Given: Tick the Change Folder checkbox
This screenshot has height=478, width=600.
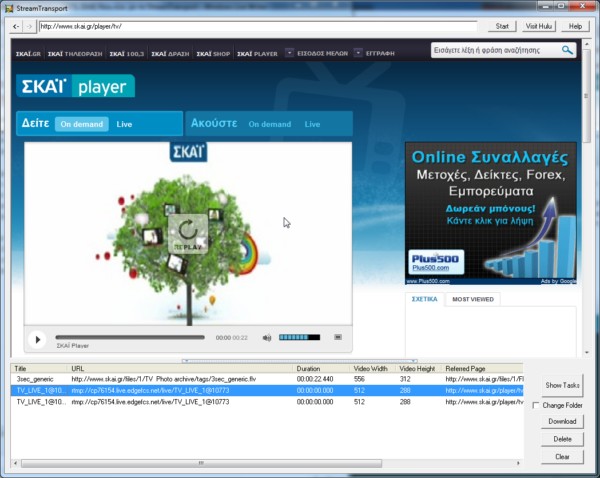Looking at the screenshot, I should coord(536,405).
